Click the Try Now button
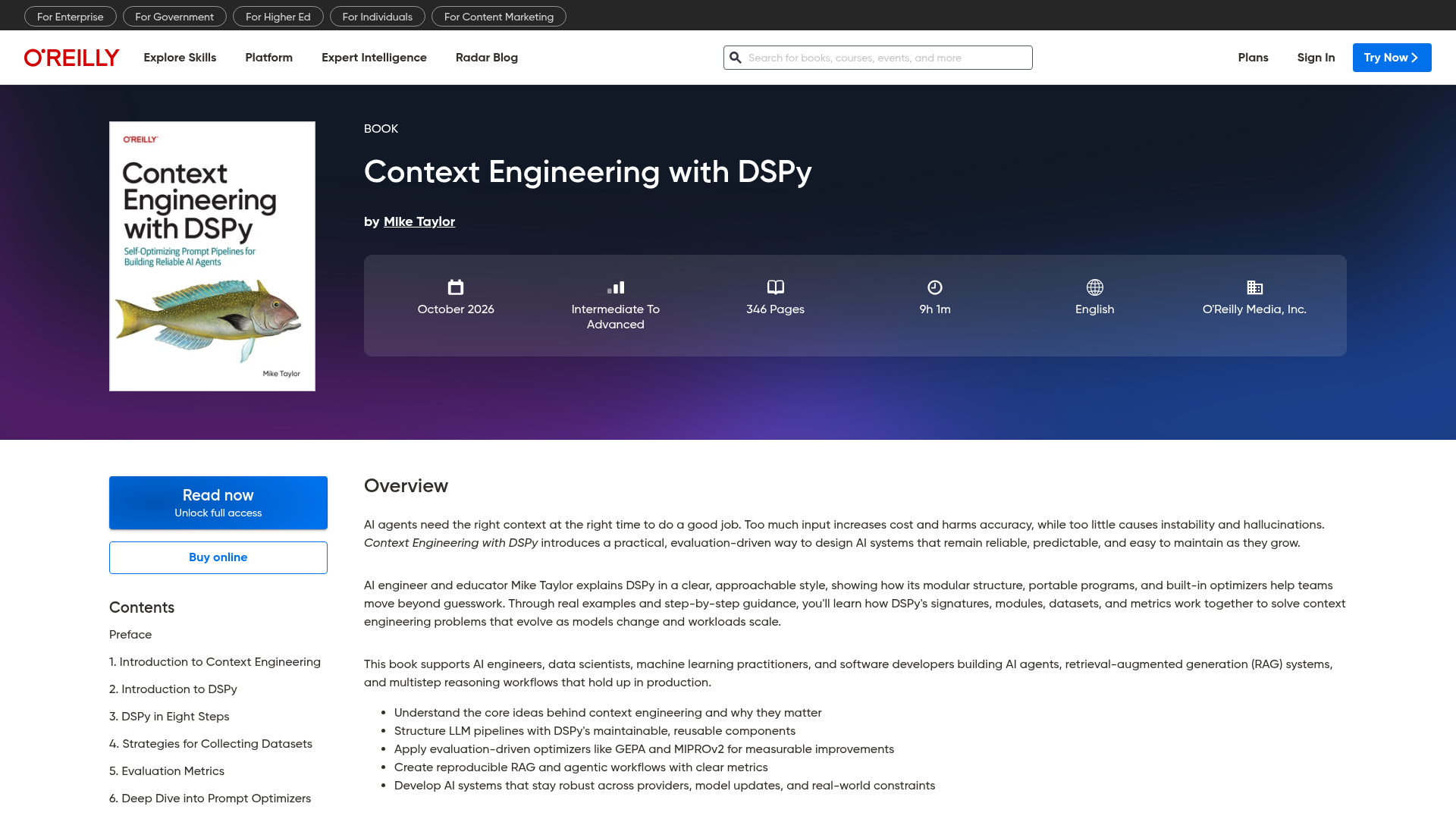 (x=1392, y=58)
